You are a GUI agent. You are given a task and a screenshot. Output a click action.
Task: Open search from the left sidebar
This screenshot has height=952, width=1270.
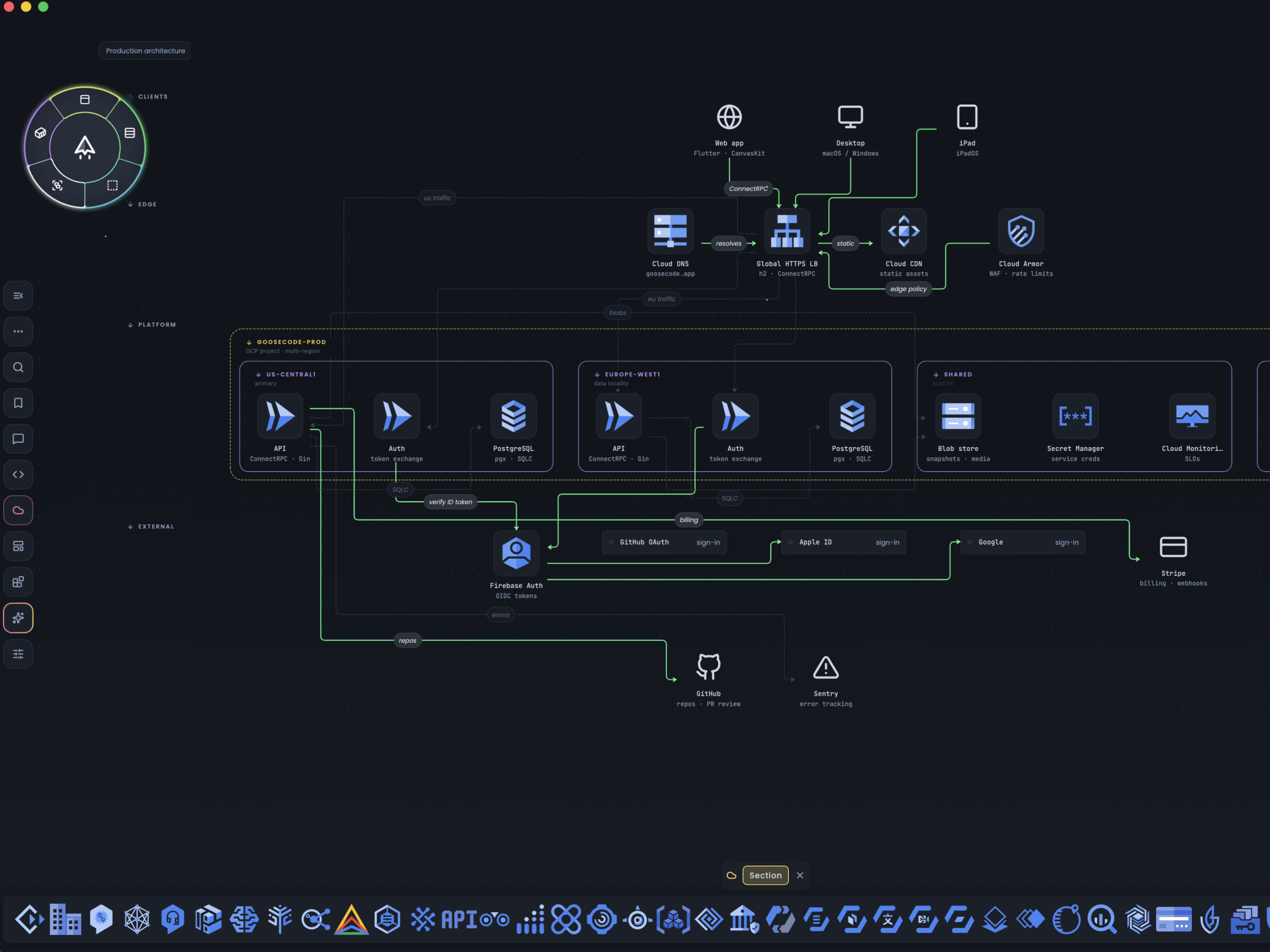tap(19, 367)
